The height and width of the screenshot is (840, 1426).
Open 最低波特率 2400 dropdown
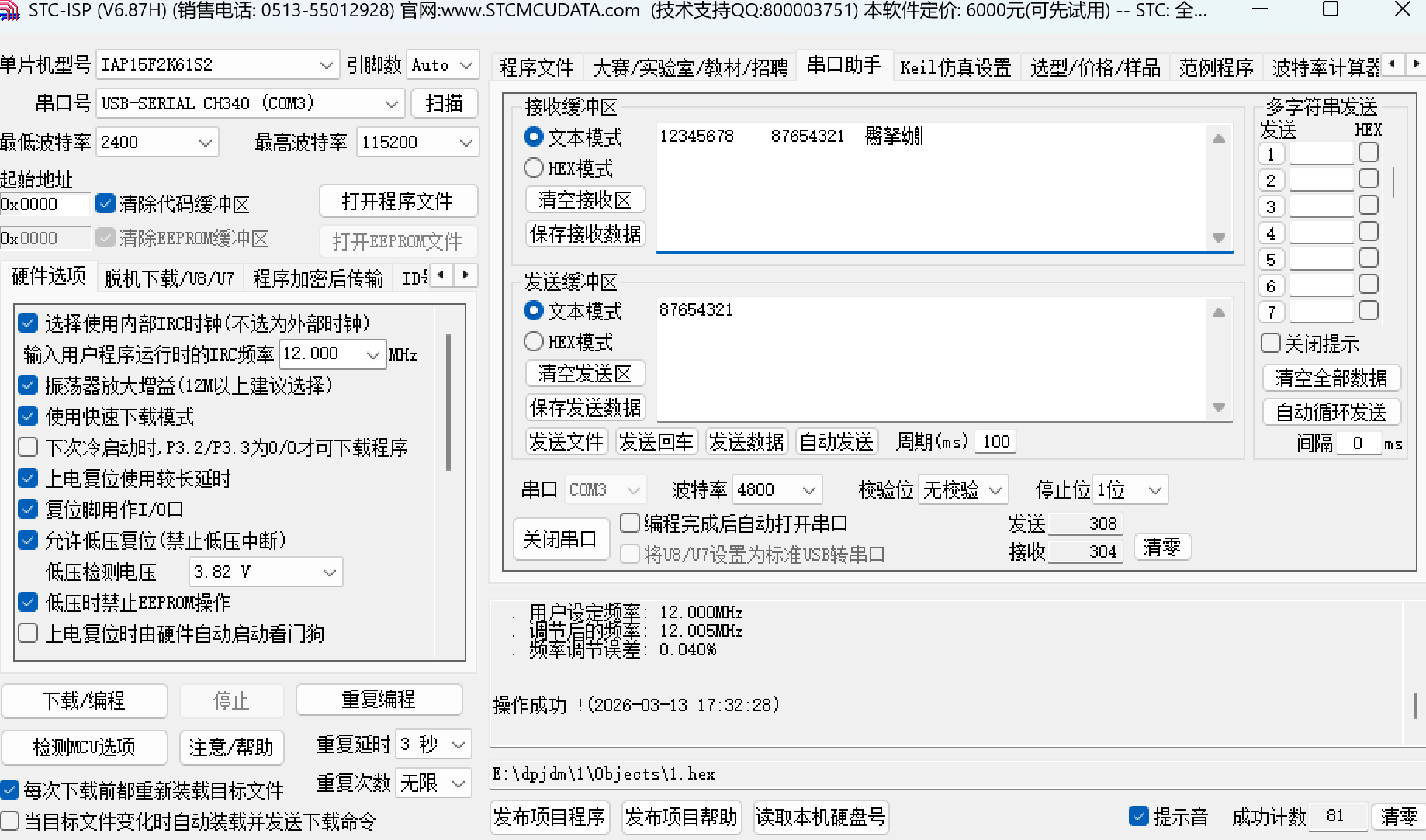(x=157, y=142)
